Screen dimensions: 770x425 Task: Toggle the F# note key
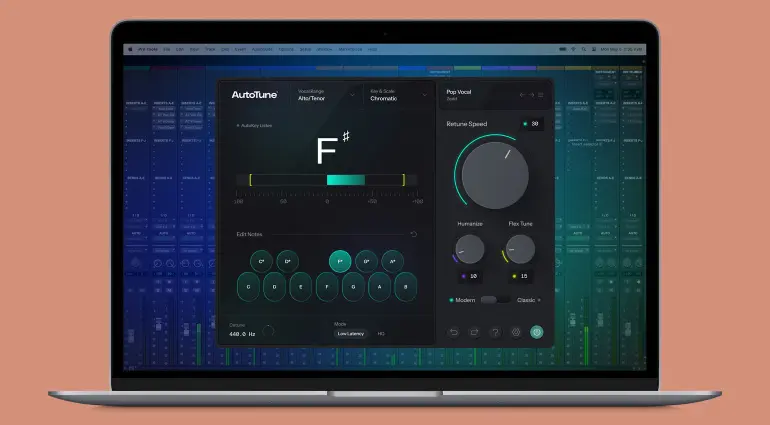click(340, 261)
